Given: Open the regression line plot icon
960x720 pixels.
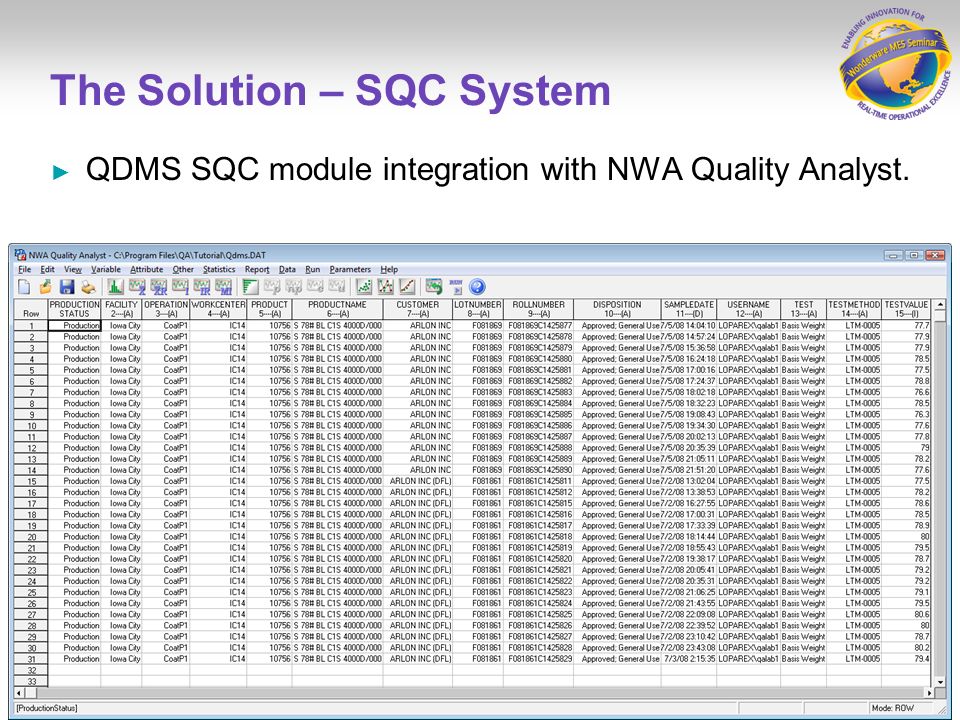Looking at the screenshot, I should point(407,287).
